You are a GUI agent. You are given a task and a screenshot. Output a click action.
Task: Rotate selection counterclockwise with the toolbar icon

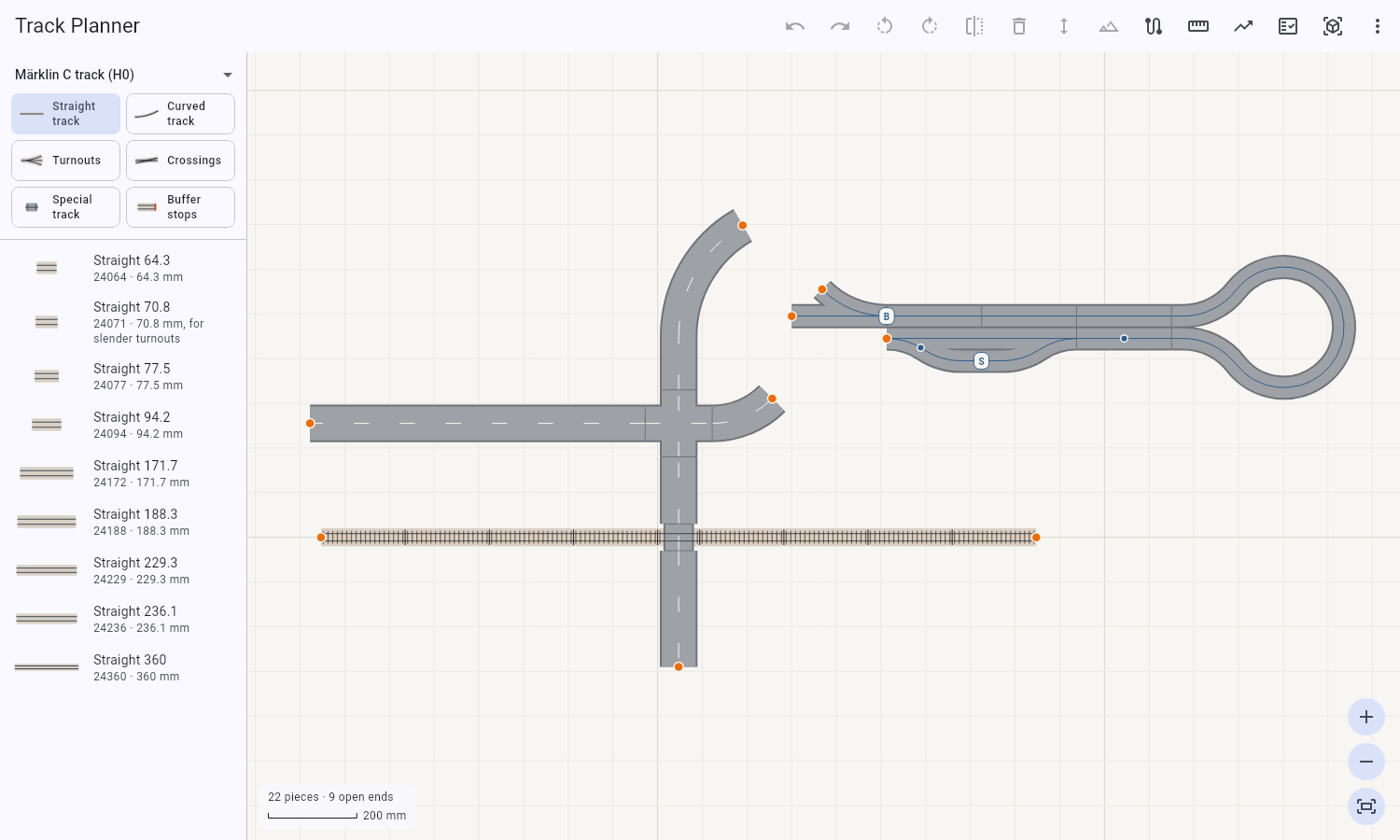point(885,26)
